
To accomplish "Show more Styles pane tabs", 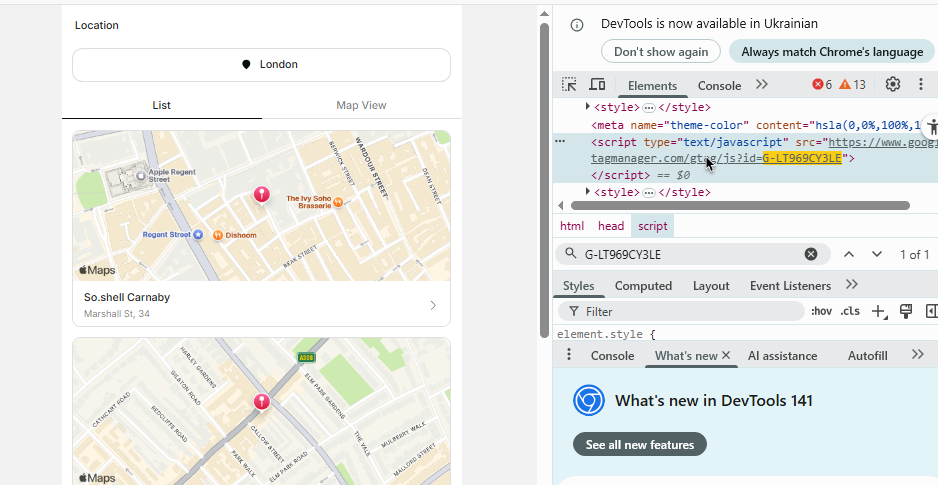I will click(x=852, y=285).
